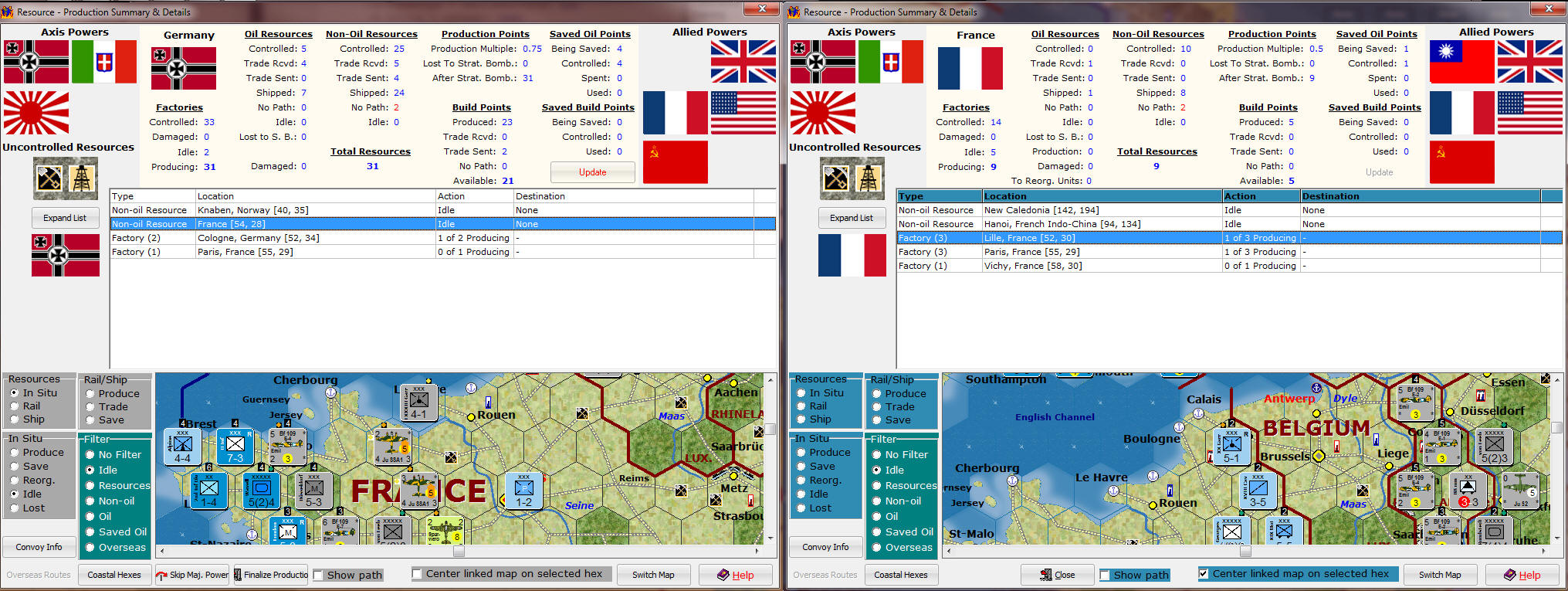The height and width of the screenshot is (591, 1568).
Task: Select Cologne, Germany factory row
Action: (x=443, y=238)
